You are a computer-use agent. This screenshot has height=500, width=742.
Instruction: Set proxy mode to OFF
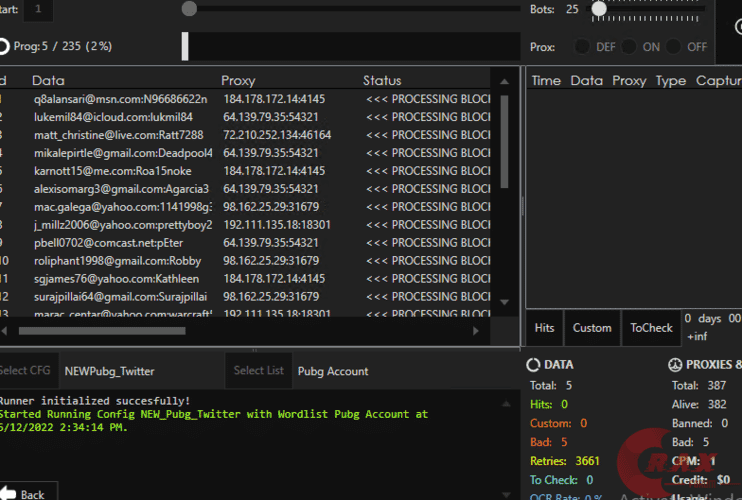tap(674, 47)
